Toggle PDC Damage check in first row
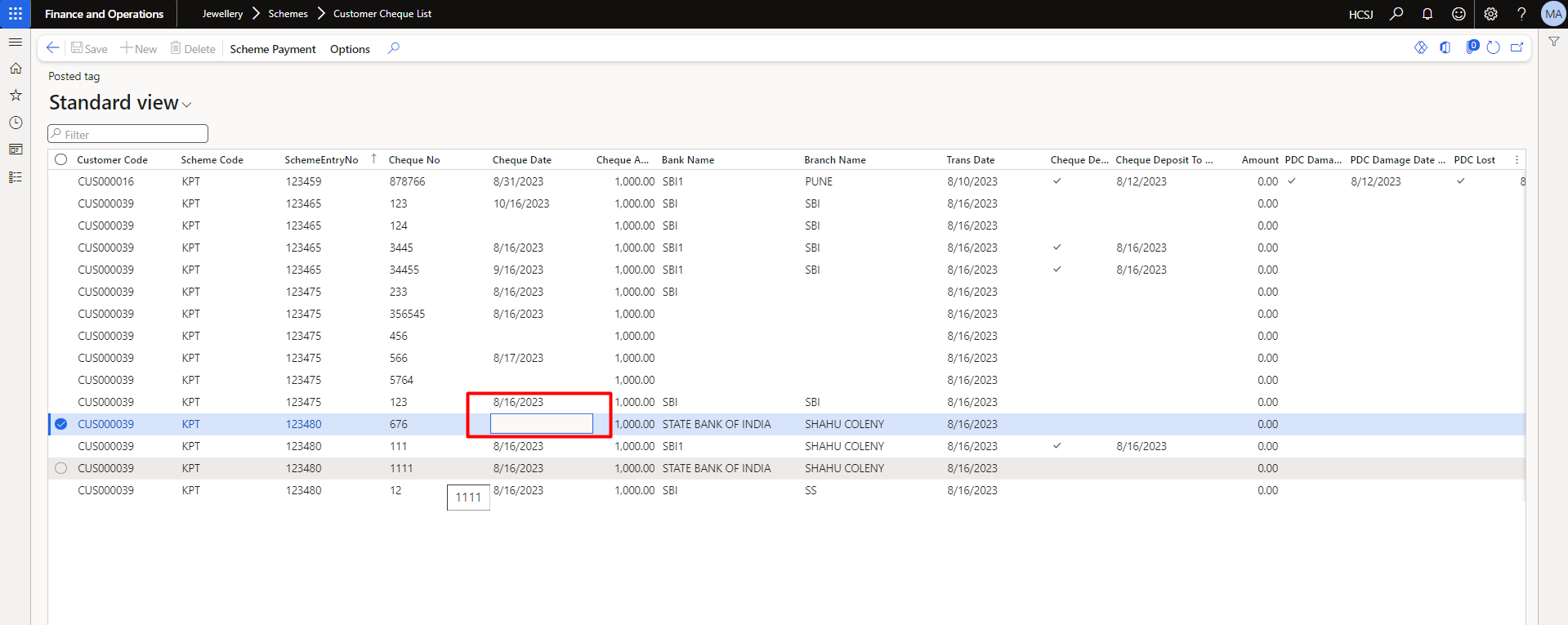 [1292, 181]
